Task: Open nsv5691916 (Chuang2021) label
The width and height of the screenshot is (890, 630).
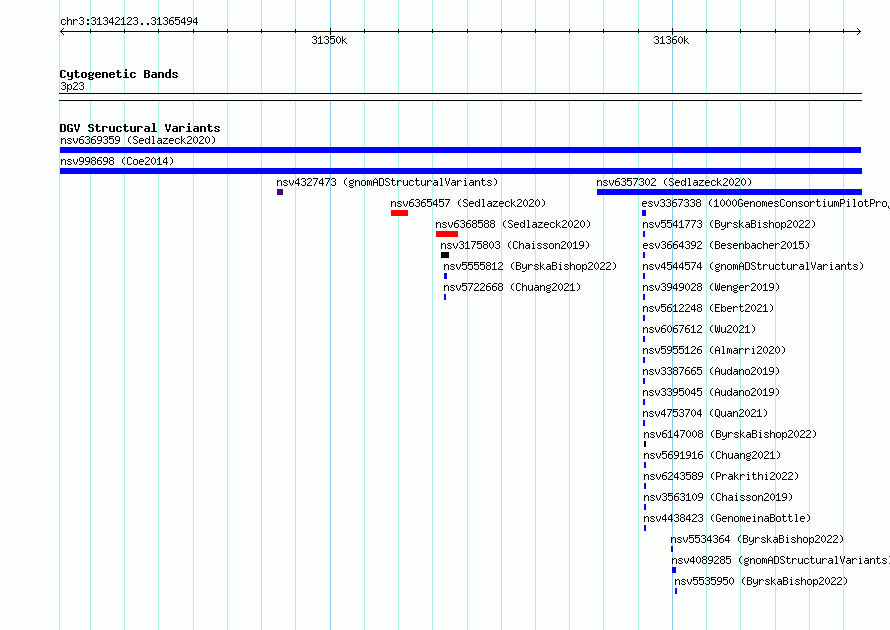Action: click(712, 455)
